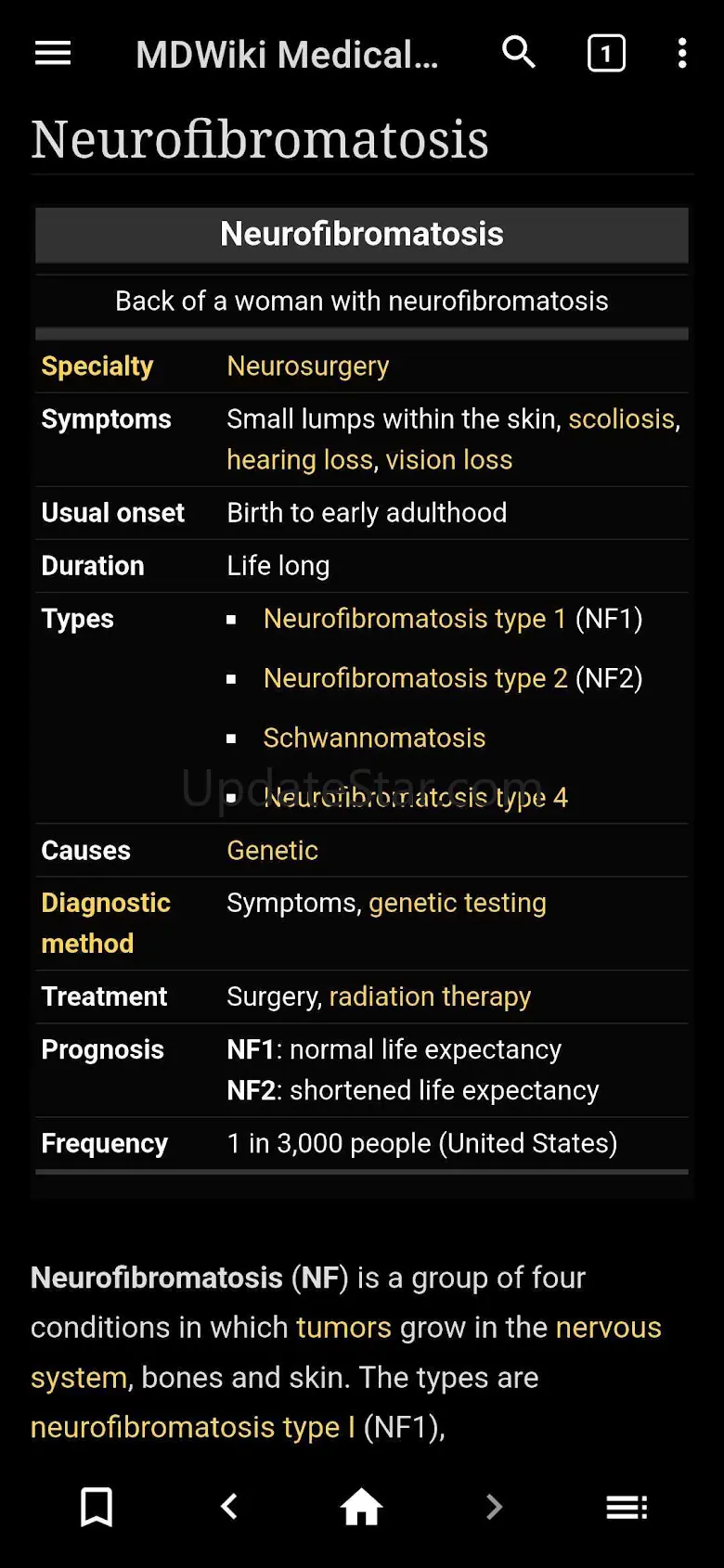Open the Neurosurgery link
Screen dimensions: 724x1568
click(x=308, y=366)
